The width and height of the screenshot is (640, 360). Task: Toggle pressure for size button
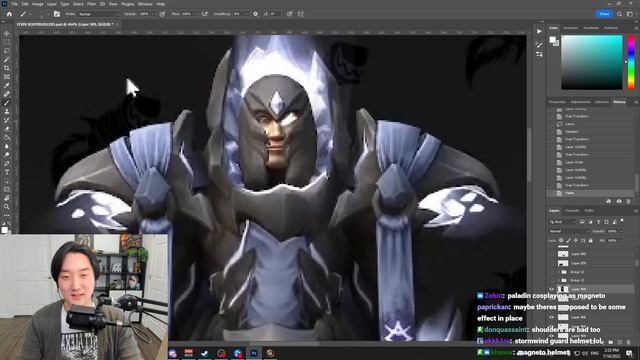point(289,14)
